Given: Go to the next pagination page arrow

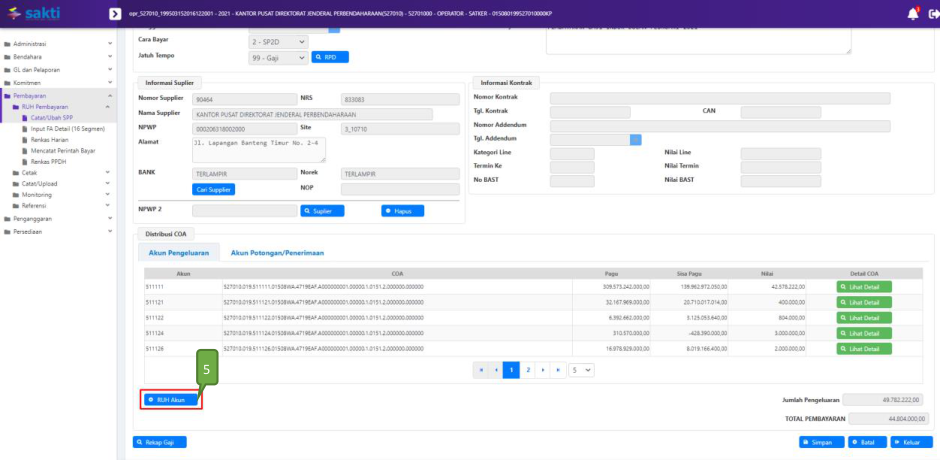Looking at the screenshot, I should 545,369.
